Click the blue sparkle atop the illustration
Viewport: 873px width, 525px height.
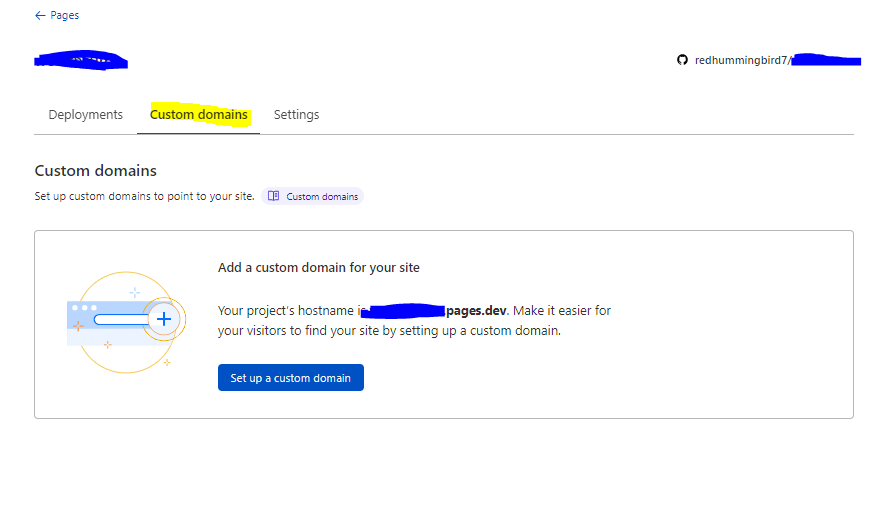(135, 292)
